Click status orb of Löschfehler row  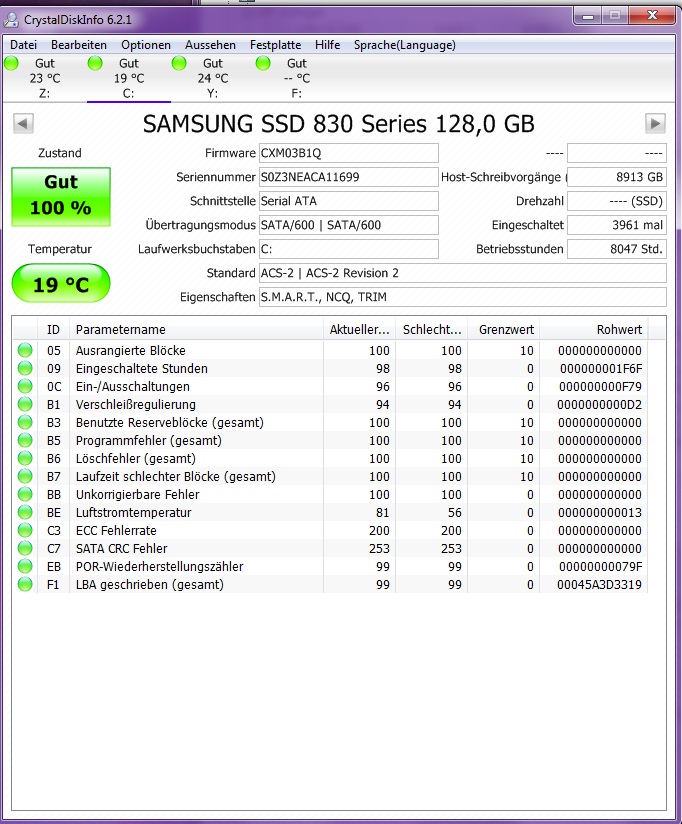(x=25, y=458)
